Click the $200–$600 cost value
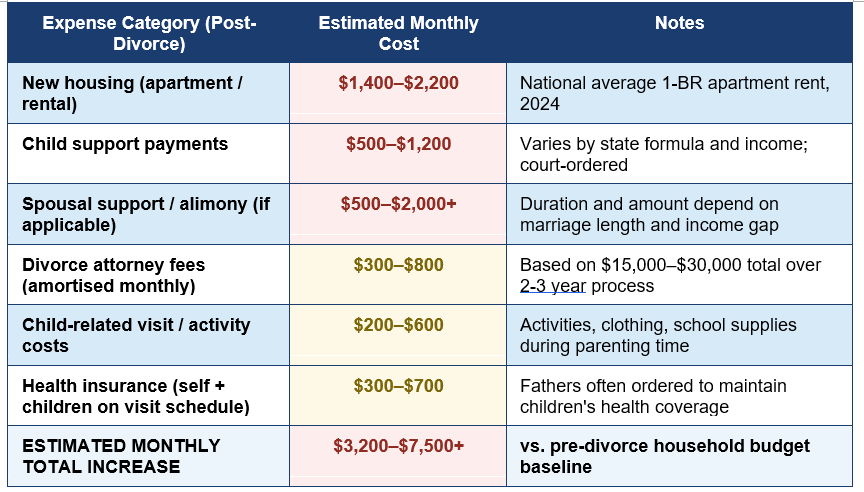864x492 pixels. pos(398,325)
